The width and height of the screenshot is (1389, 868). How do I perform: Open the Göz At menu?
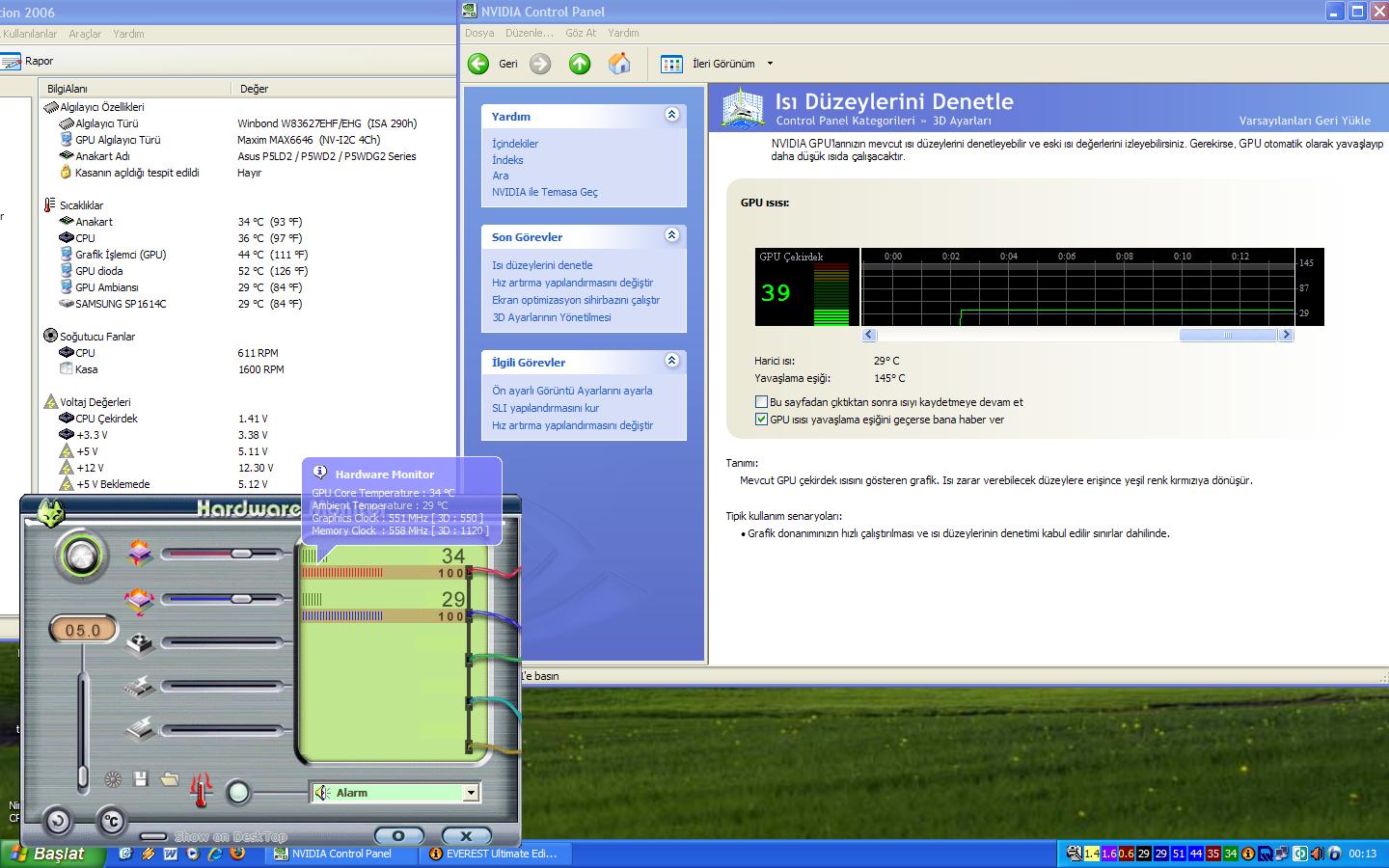581,33
